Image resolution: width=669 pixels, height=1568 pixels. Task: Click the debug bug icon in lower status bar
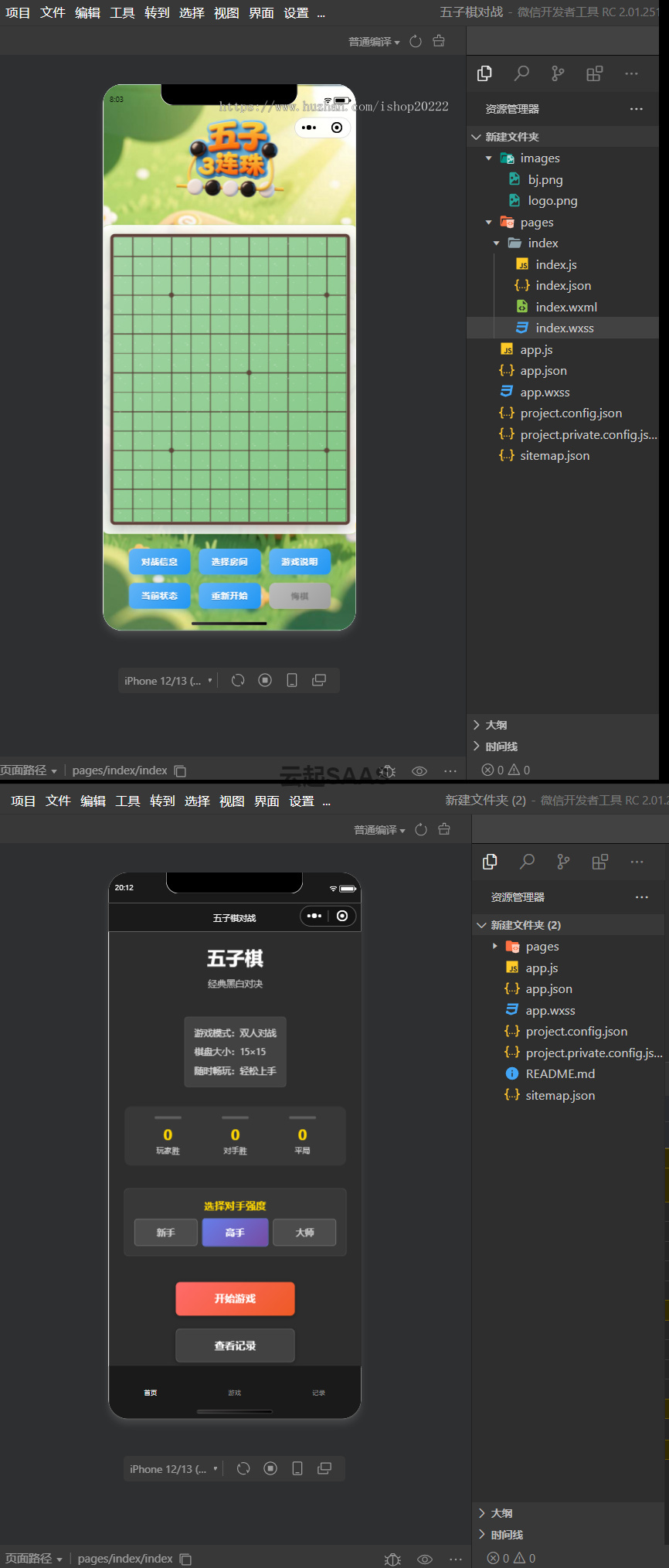pyautogui.click(x=392, y=1559)
